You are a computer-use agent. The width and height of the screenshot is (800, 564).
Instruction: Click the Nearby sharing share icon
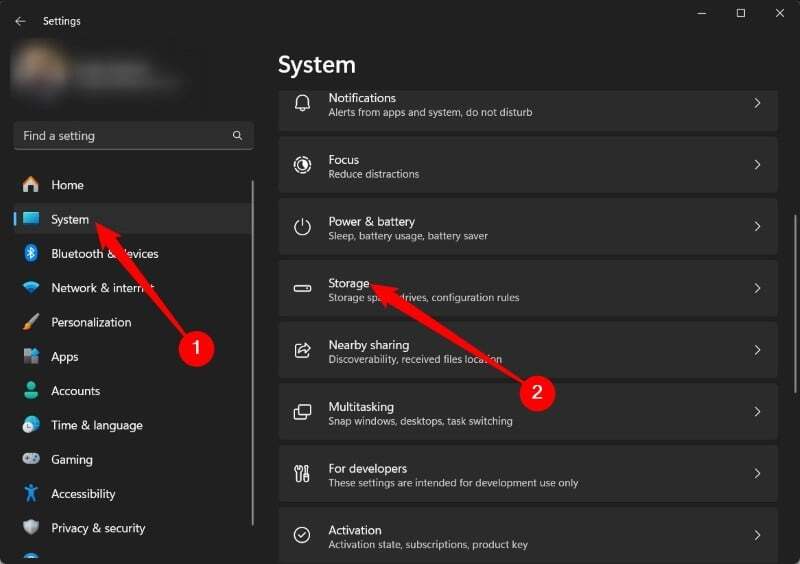302,350
